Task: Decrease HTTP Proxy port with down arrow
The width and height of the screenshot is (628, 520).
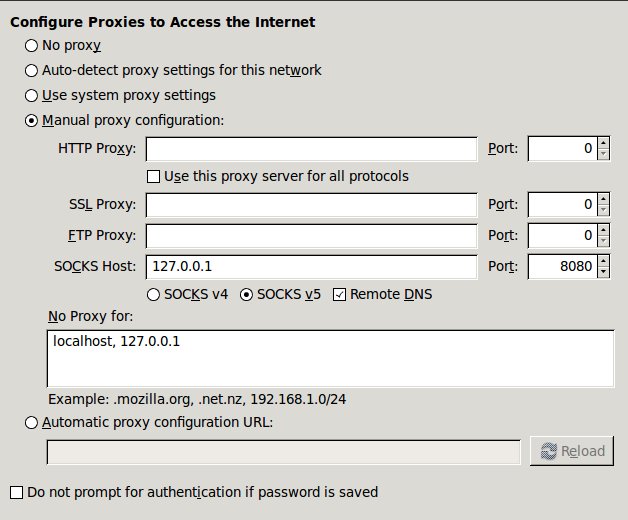Action: click(603, 155)
